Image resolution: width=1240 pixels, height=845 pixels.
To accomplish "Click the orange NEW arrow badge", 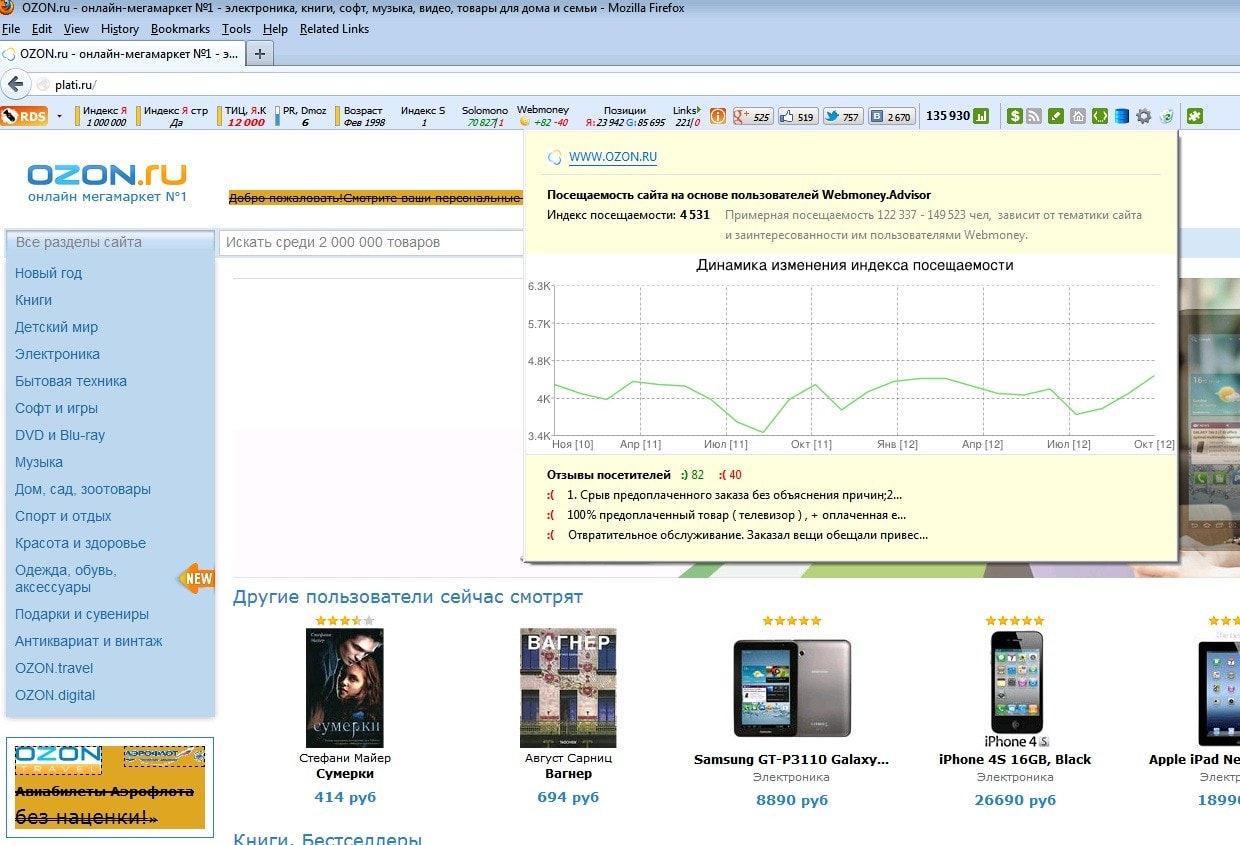I will [196, 578].
